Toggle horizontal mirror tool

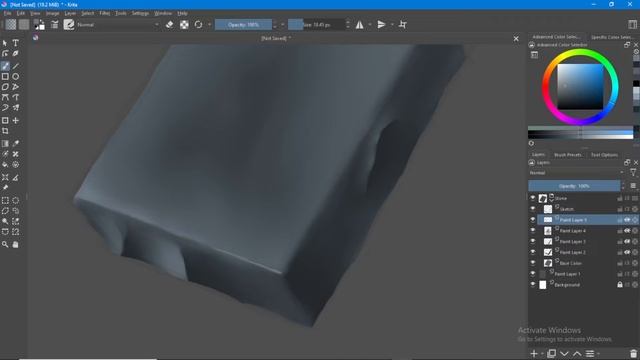pyautogui.click(x=360, y=24)
